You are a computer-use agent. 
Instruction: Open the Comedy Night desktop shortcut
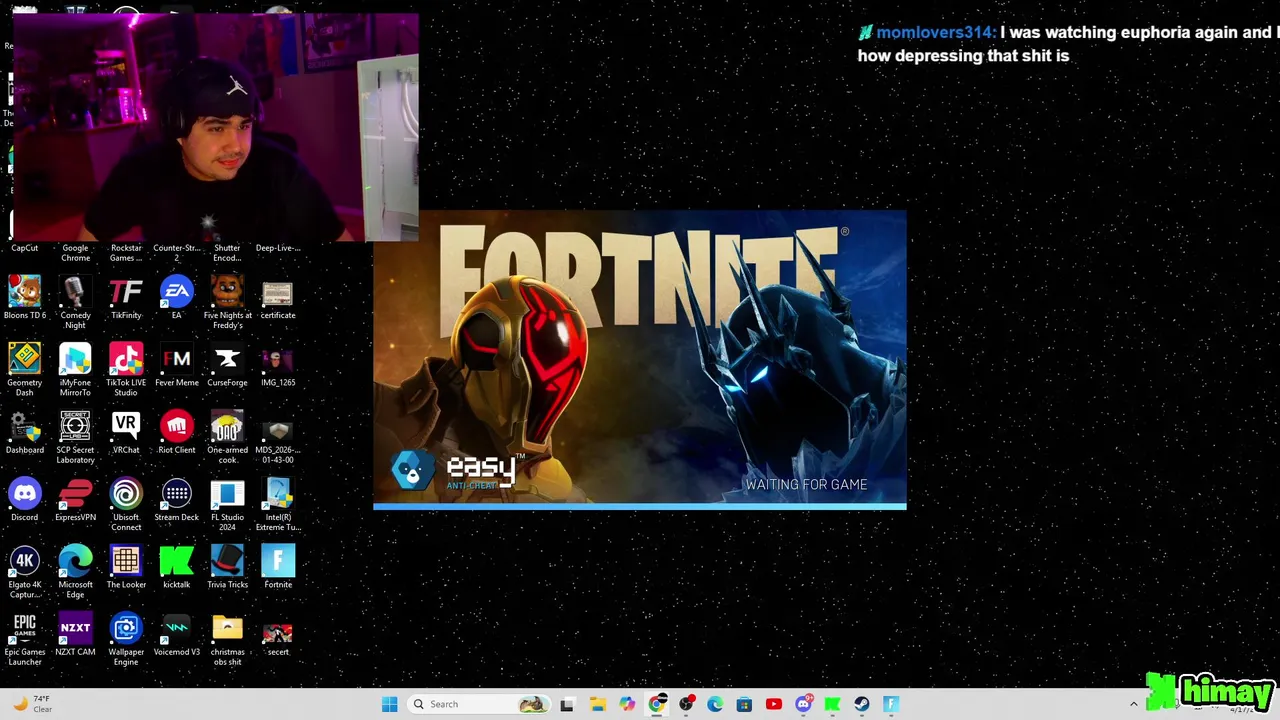(75, 303)
